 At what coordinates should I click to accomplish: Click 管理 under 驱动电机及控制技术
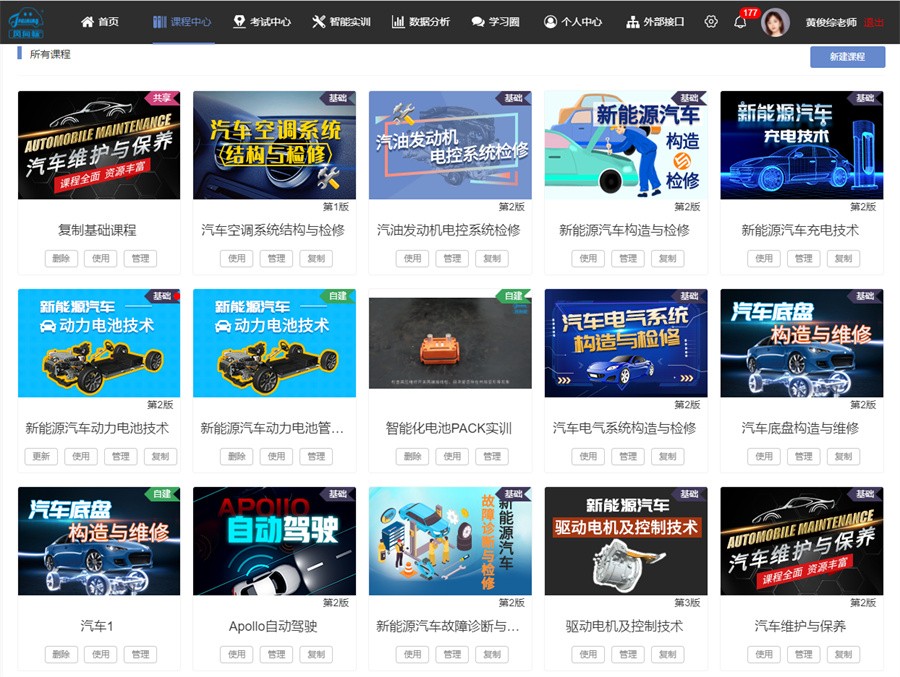tap(627, 654)
